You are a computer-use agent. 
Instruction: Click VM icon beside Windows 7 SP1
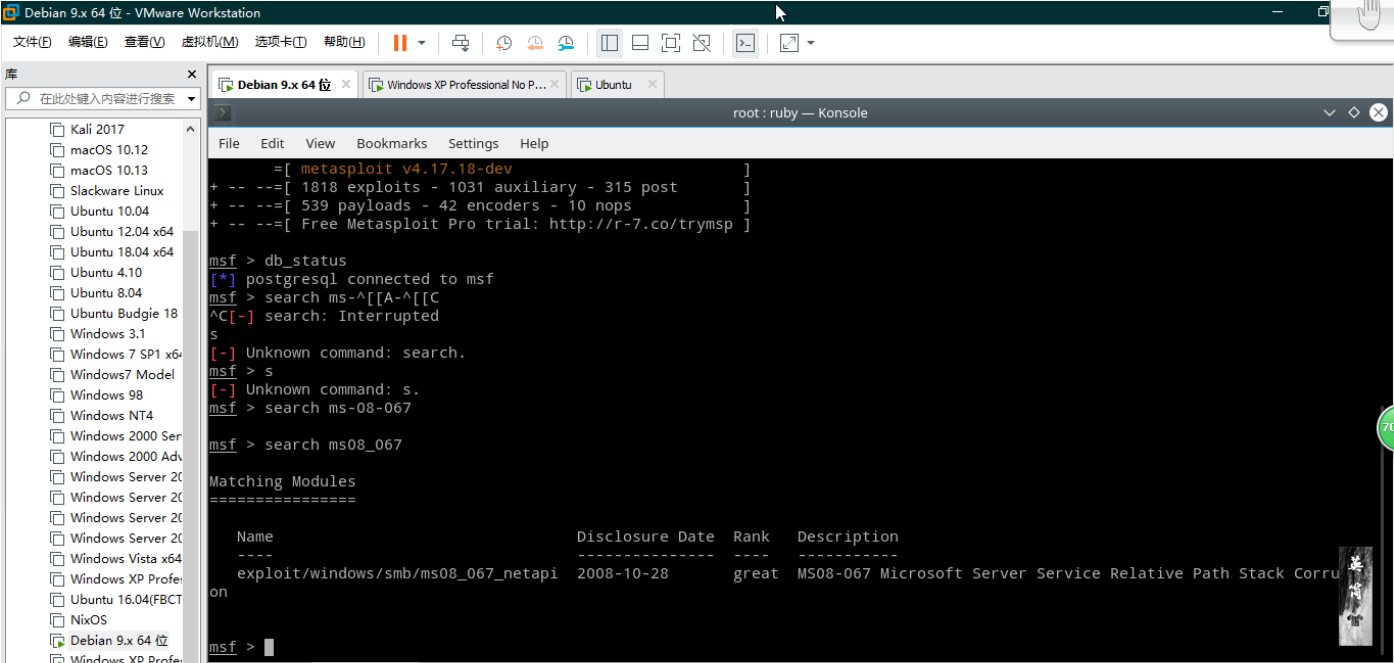(57, 354)
